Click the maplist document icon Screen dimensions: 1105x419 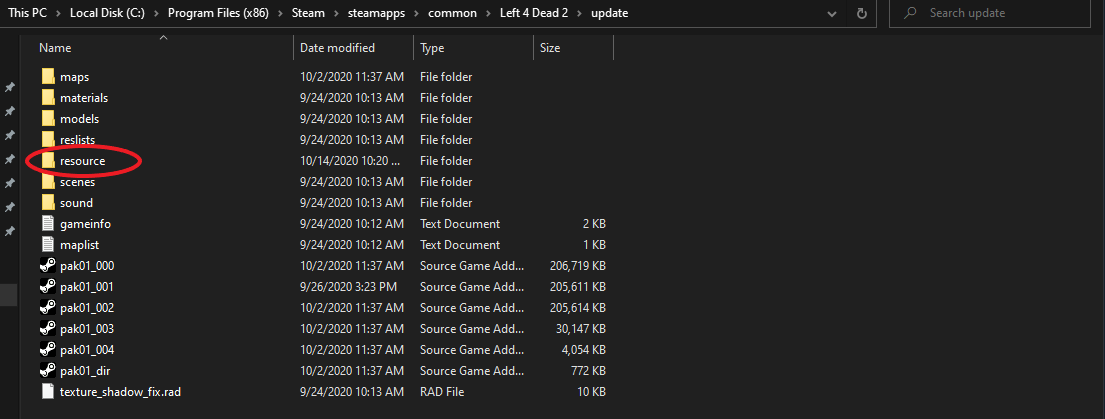[47, 245]
